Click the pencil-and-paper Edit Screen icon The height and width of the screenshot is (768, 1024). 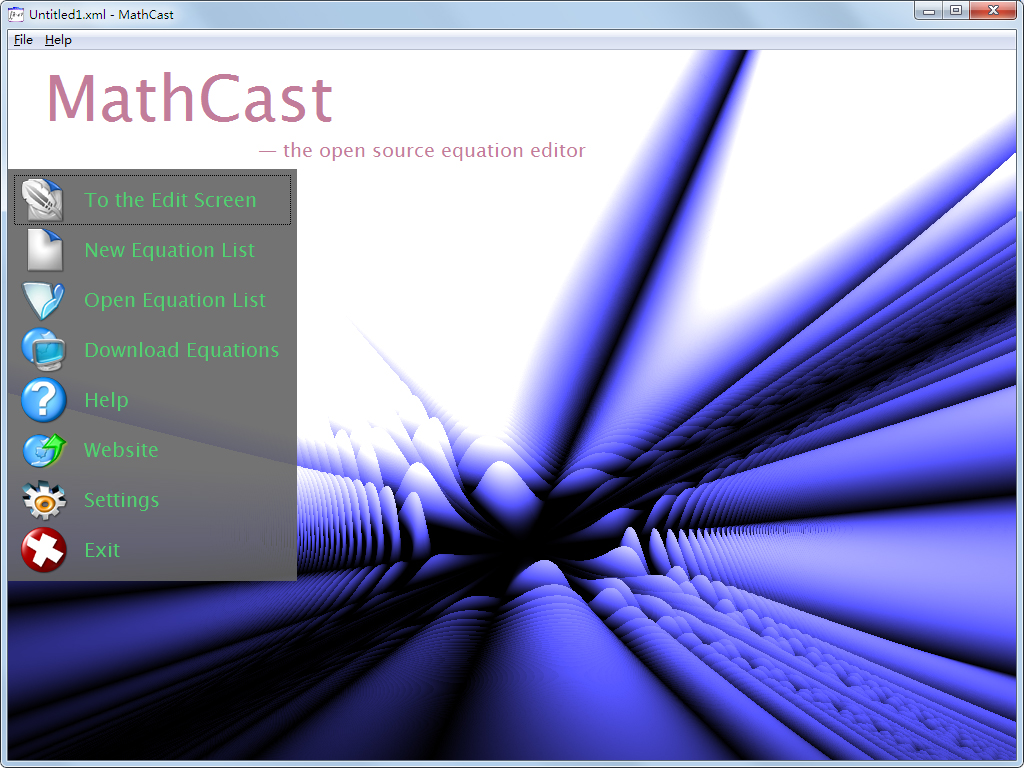click(43, 200)
